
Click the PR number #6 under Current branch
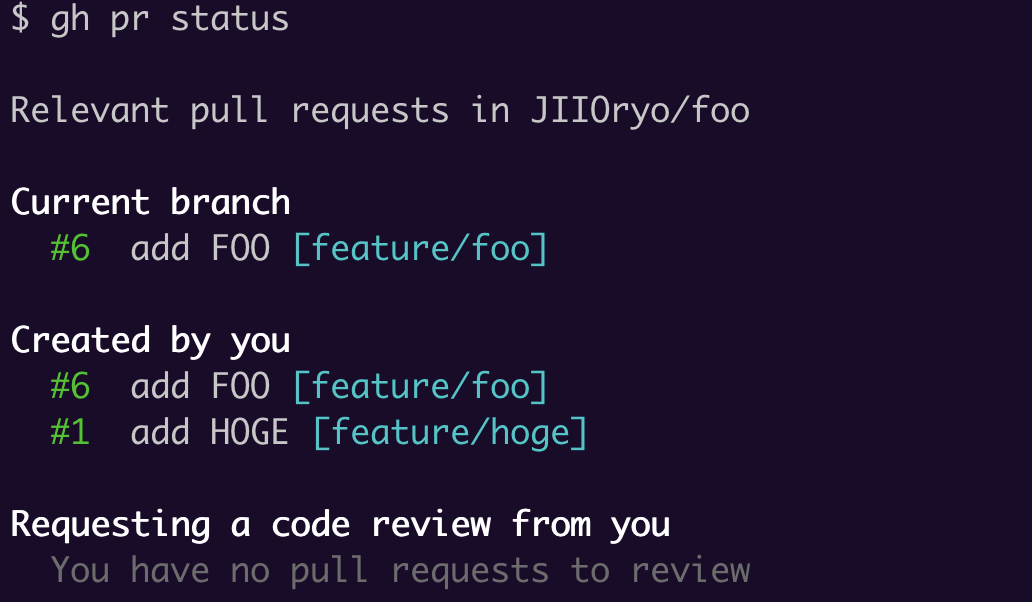click(x=70, y=247)
